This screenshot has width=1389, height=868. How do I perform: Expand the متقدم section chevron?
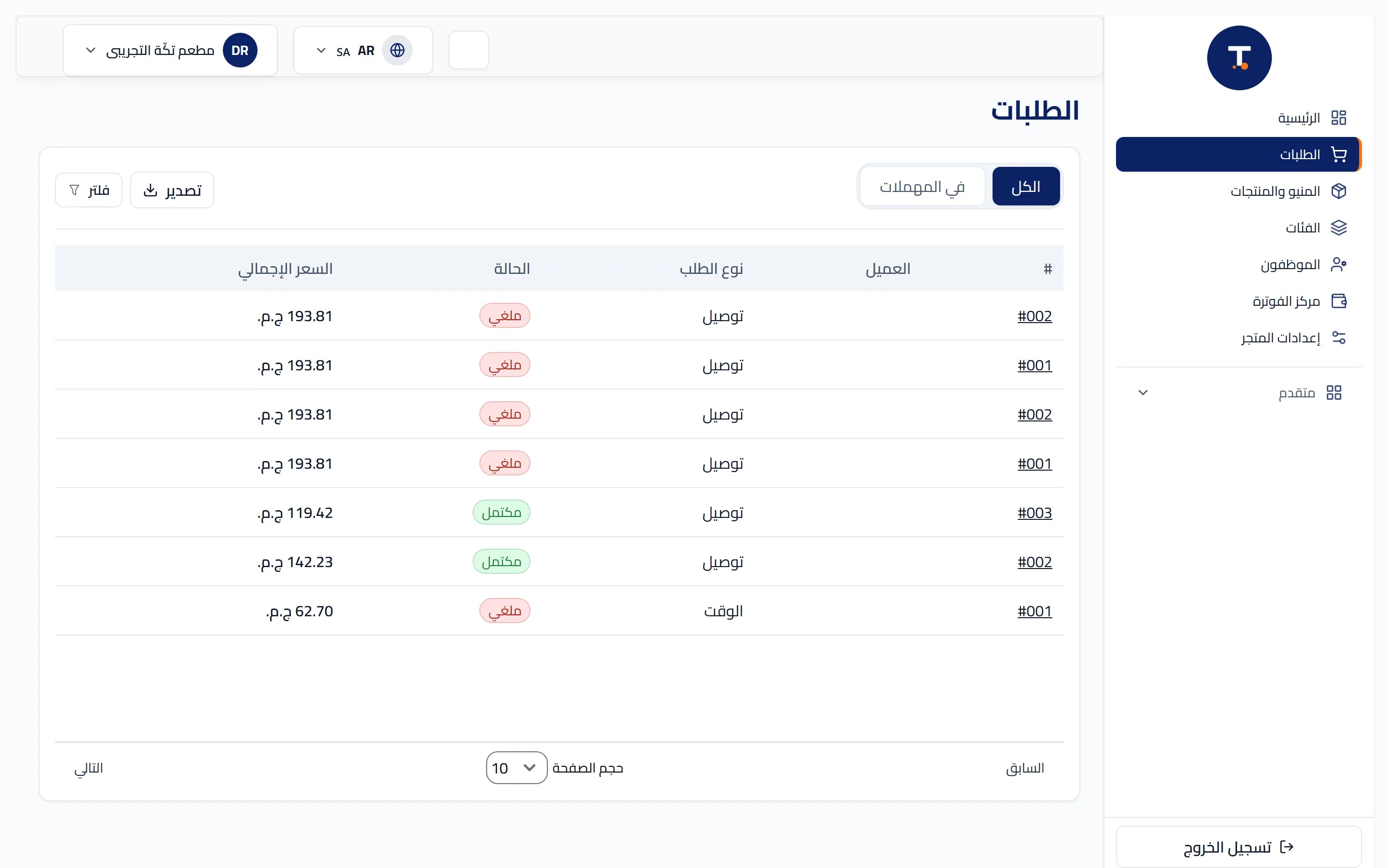pyautogui.click(x=1143, y=393)
